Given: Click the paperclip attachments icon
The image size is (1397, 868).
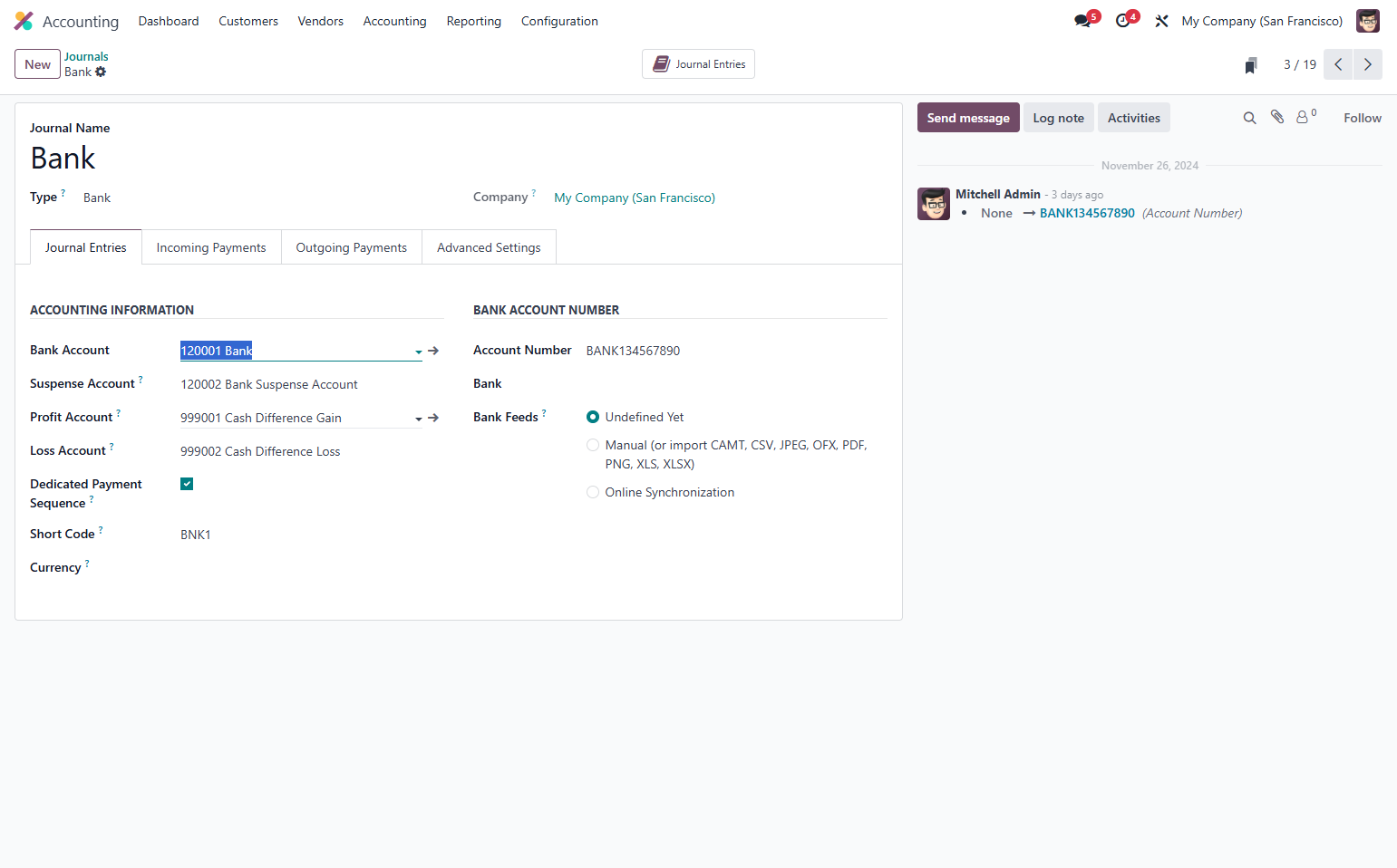Looking at the screenshot, I should [1276, 117].
